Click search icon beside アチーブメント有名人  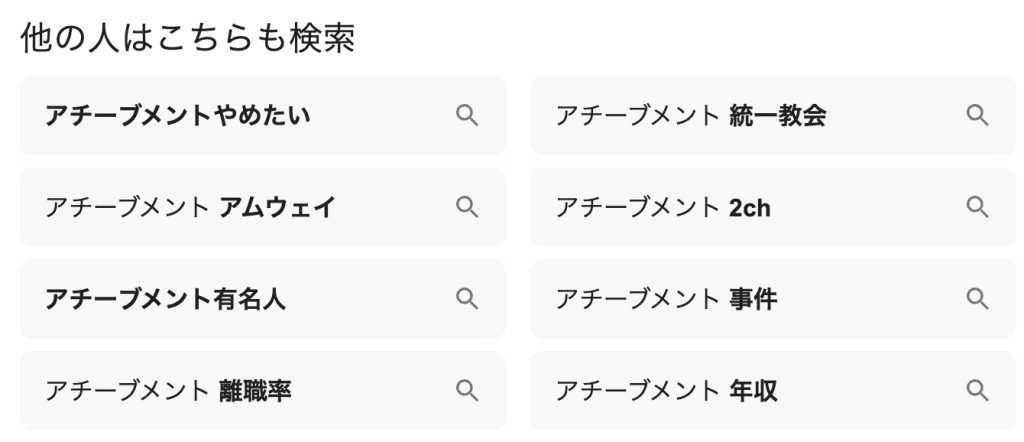pos(466,298)
